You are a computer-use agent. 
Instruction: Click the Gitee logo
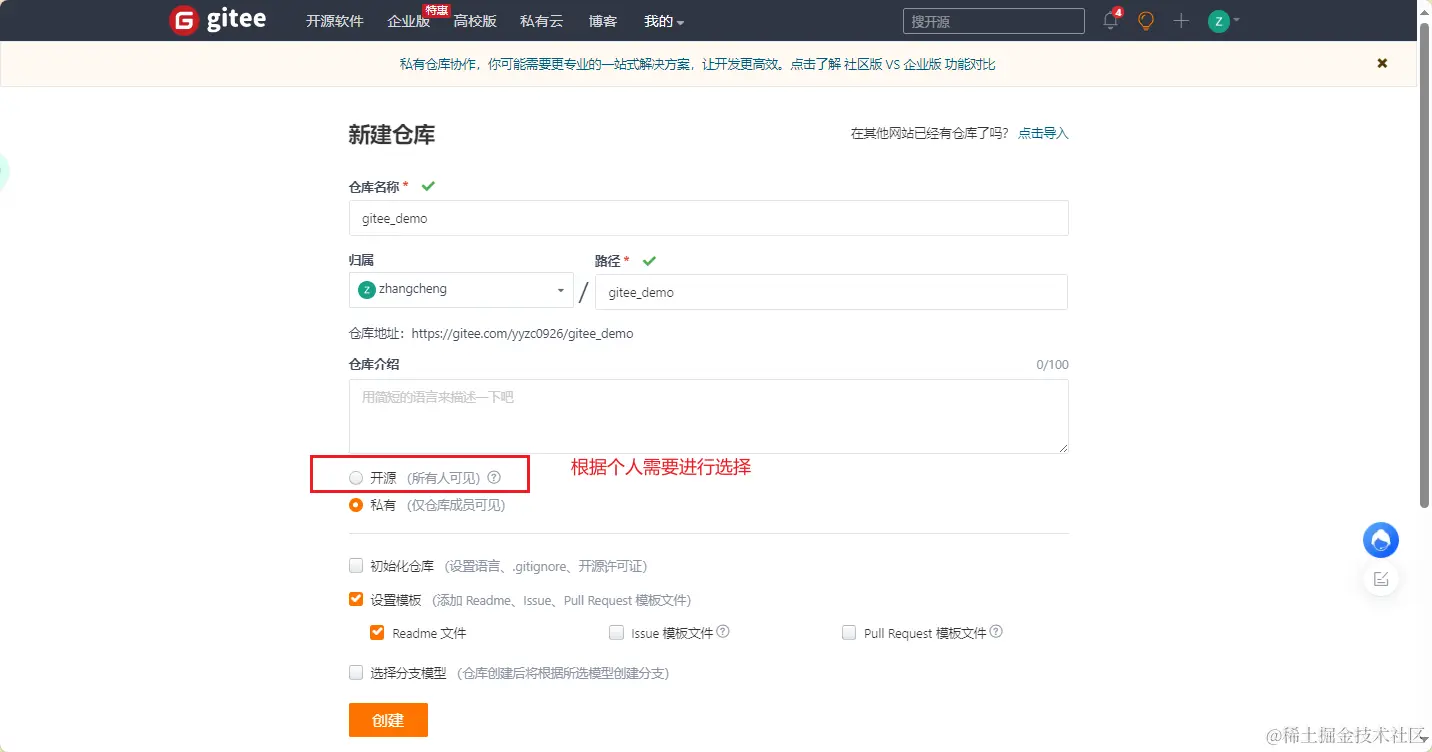(x=218, y=20)
